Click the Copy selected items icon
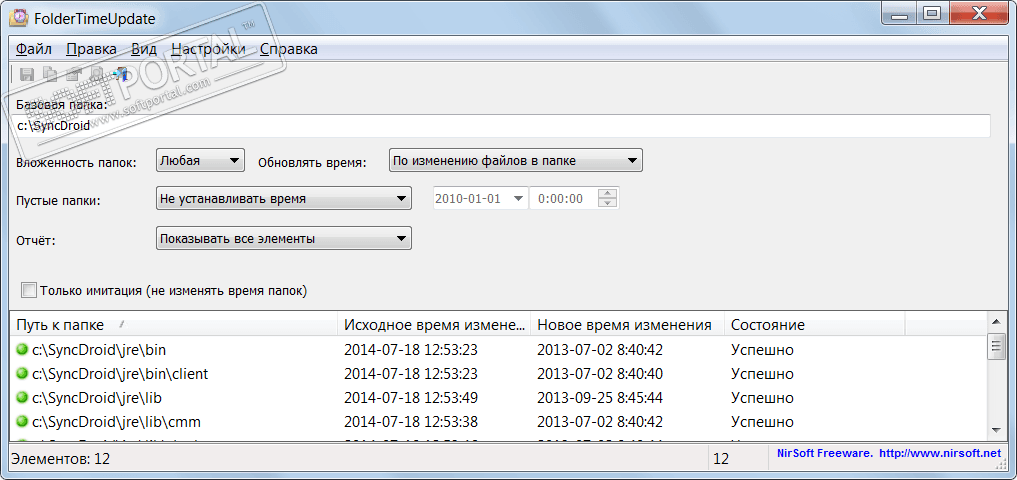Image resolution: width=1017 pixels, height=480 pixels. pos(50,74)
